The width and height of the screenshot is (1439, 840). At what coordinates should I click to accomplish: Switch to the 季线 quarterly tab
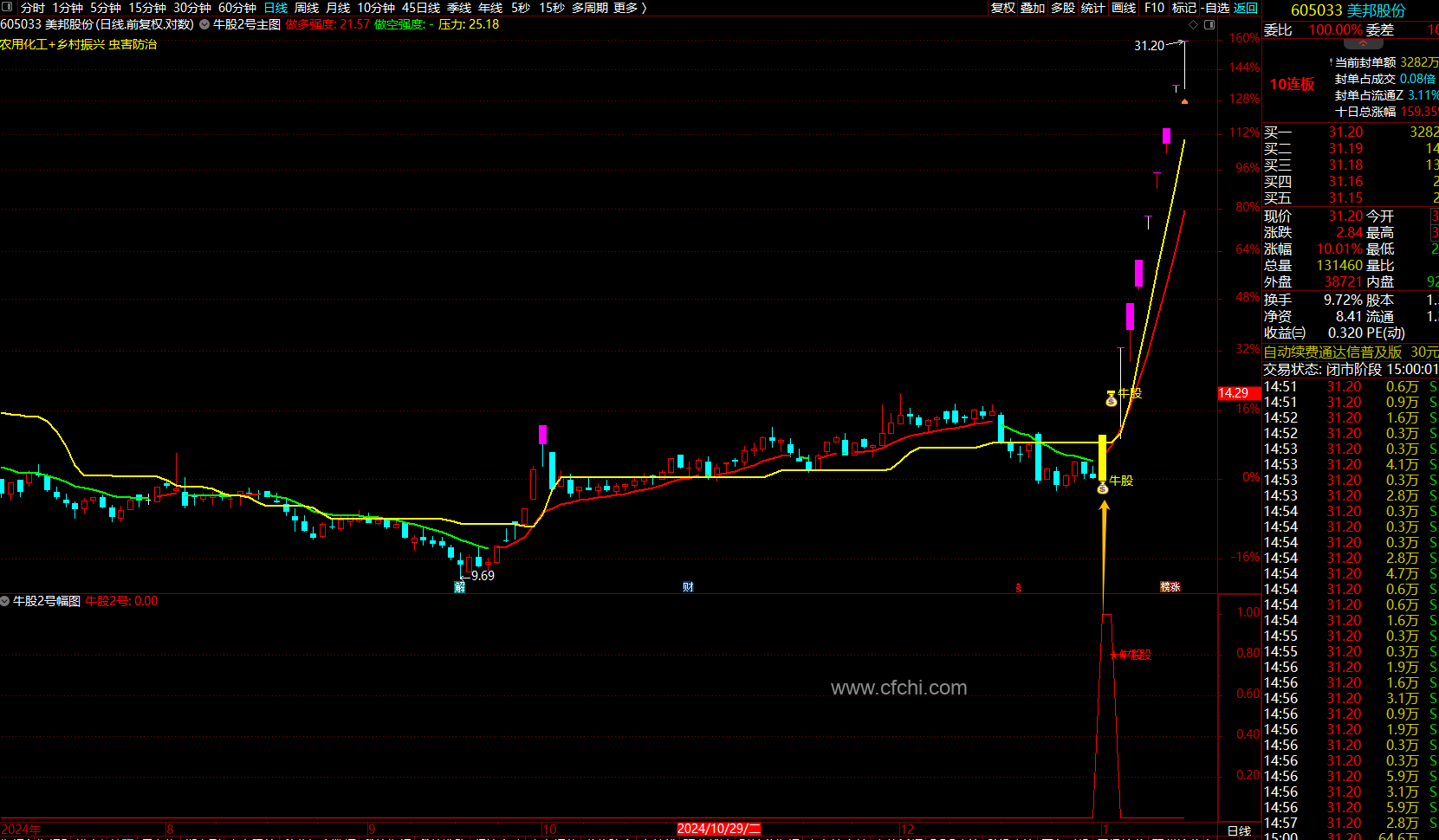coord(459,8)
